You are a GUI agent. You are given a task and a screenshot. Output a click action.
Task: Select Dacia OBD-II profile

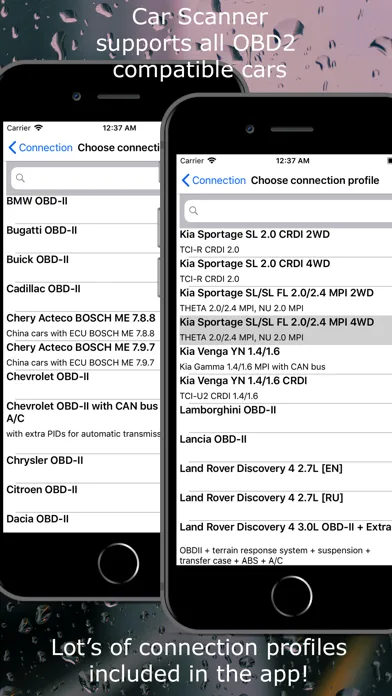point(82,522)
